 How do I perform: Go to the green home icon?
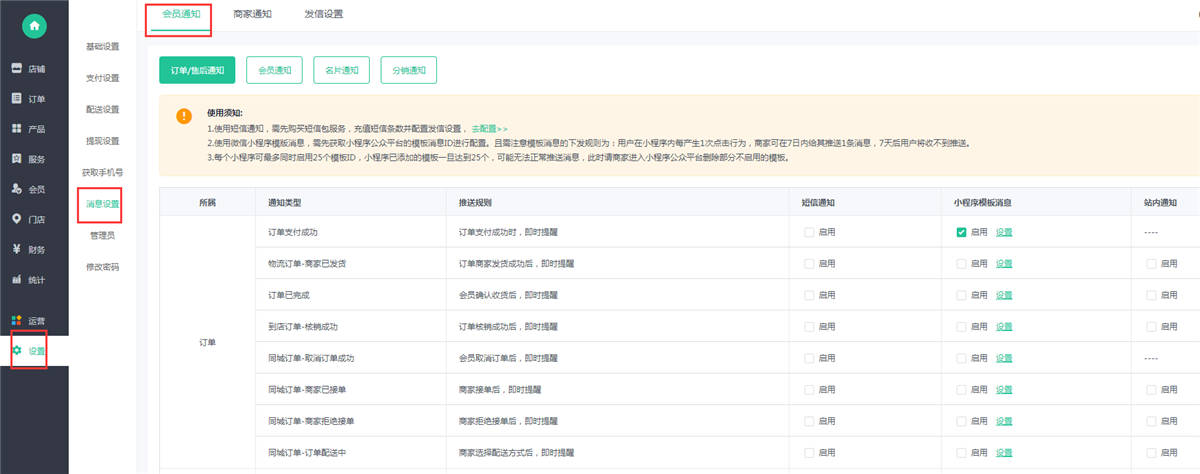[35, 26]
